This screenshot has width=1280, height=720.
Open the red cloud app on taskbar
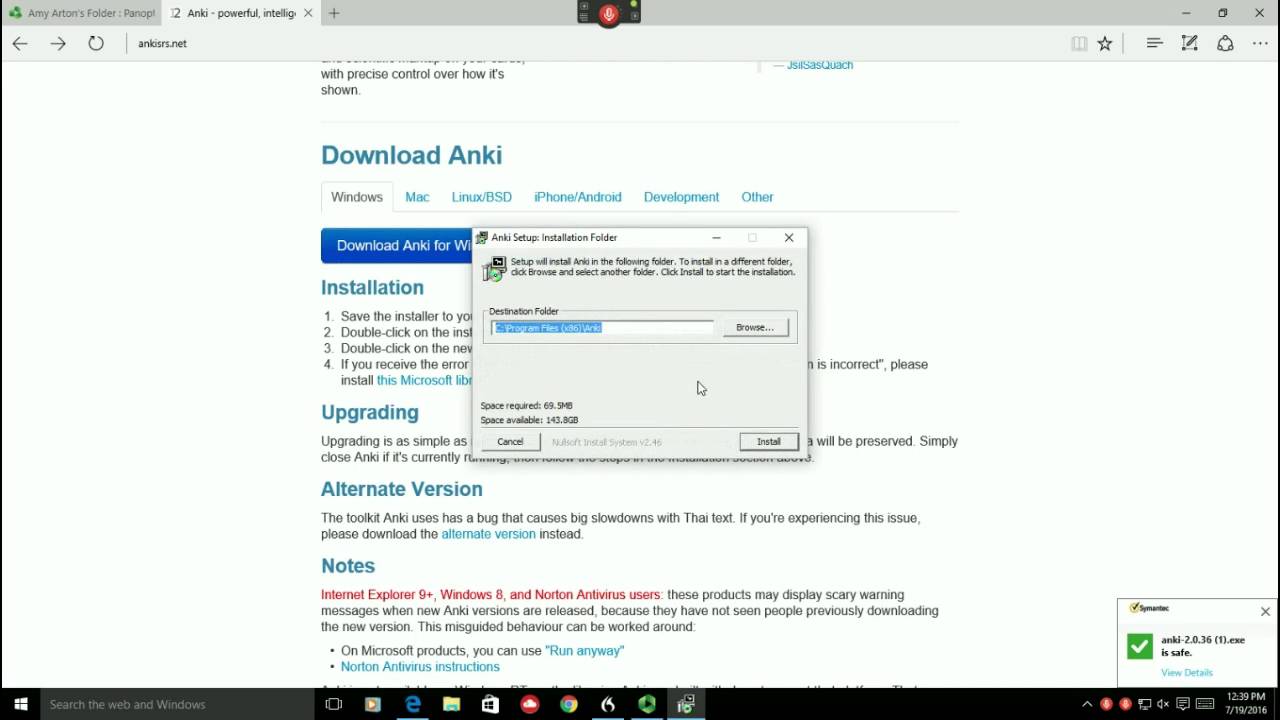[530, 704]
